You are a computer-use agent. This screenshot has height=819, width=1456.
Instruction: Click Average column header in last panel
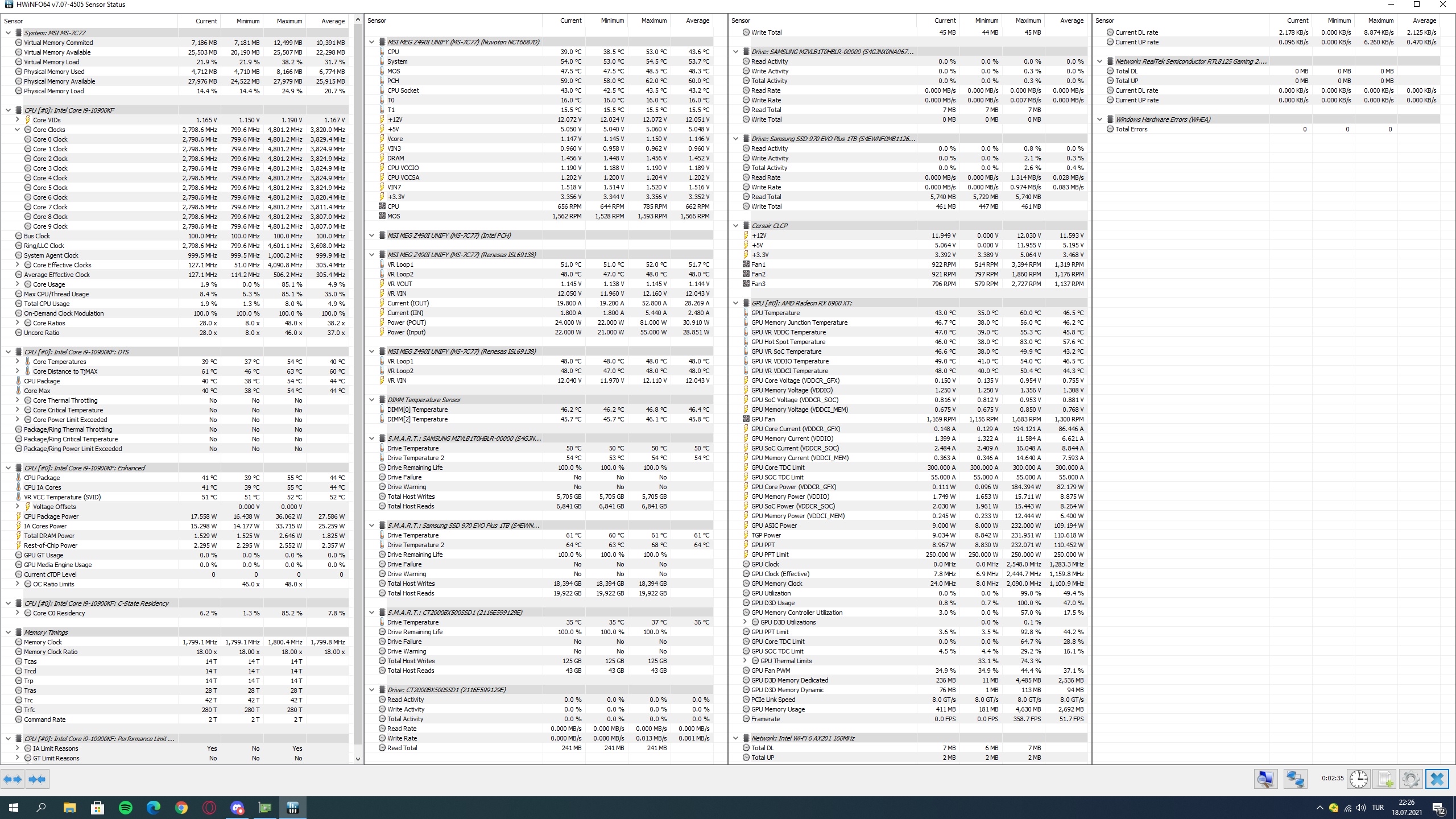pos(1420,21)
